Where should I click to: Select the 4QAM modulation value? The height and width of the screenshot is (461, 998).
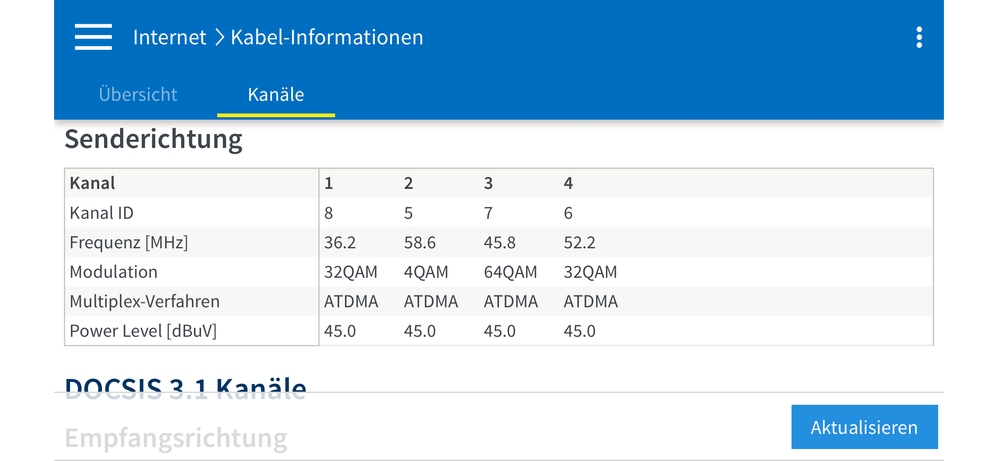click(426, 272)
